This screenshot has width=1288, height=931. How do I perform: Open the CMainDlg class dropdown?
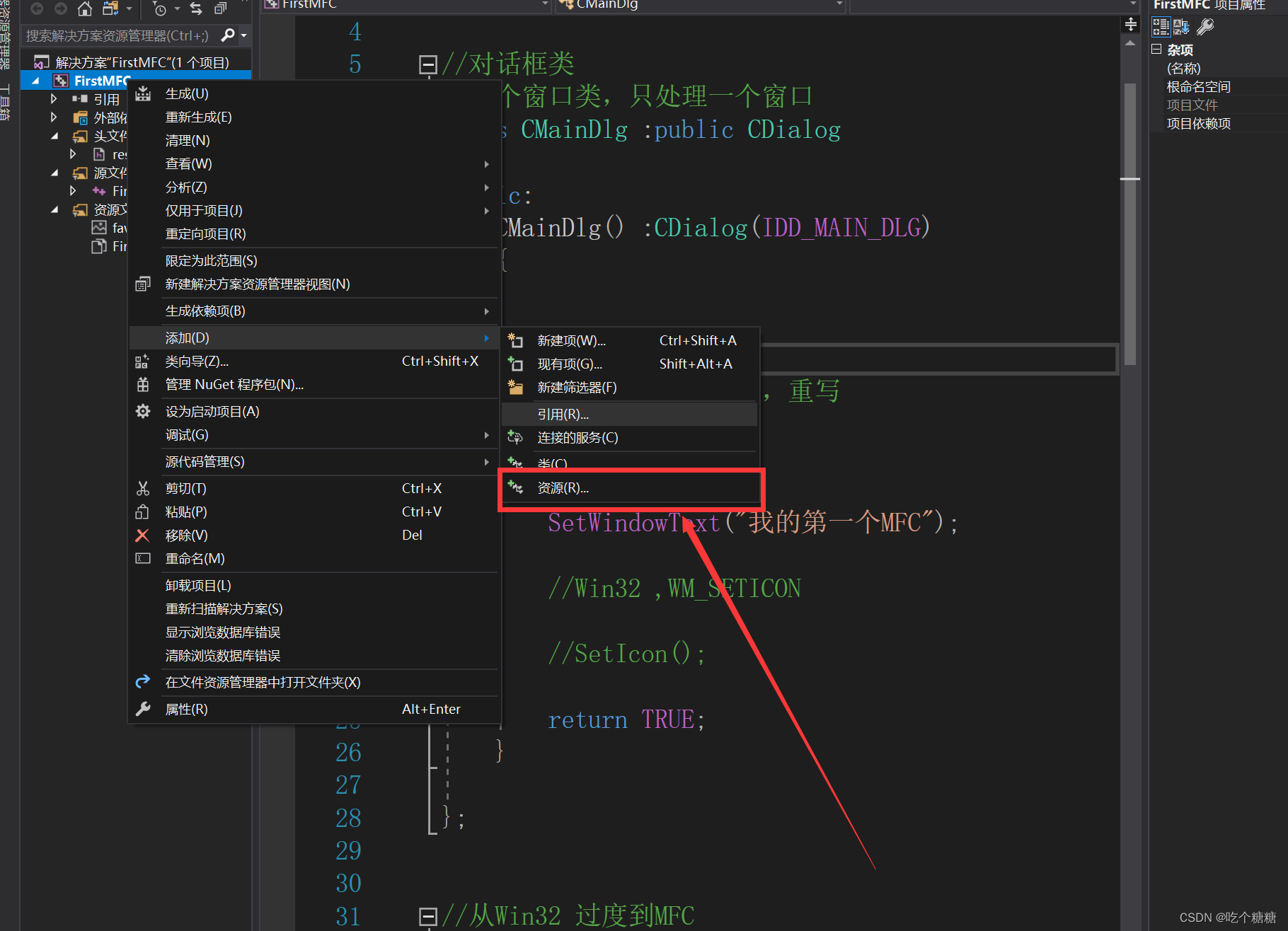pos(839,5)
